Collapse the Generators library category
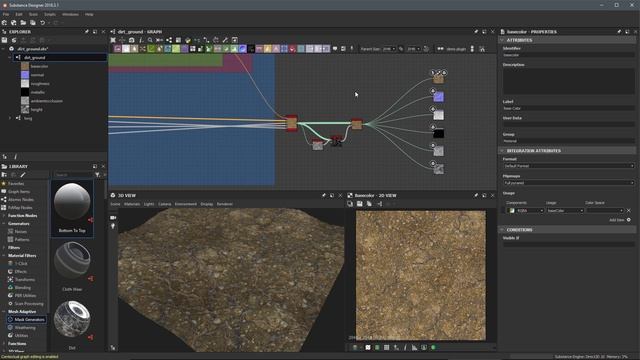The width and height of the screenshot is (640, 360). point(4,224)
